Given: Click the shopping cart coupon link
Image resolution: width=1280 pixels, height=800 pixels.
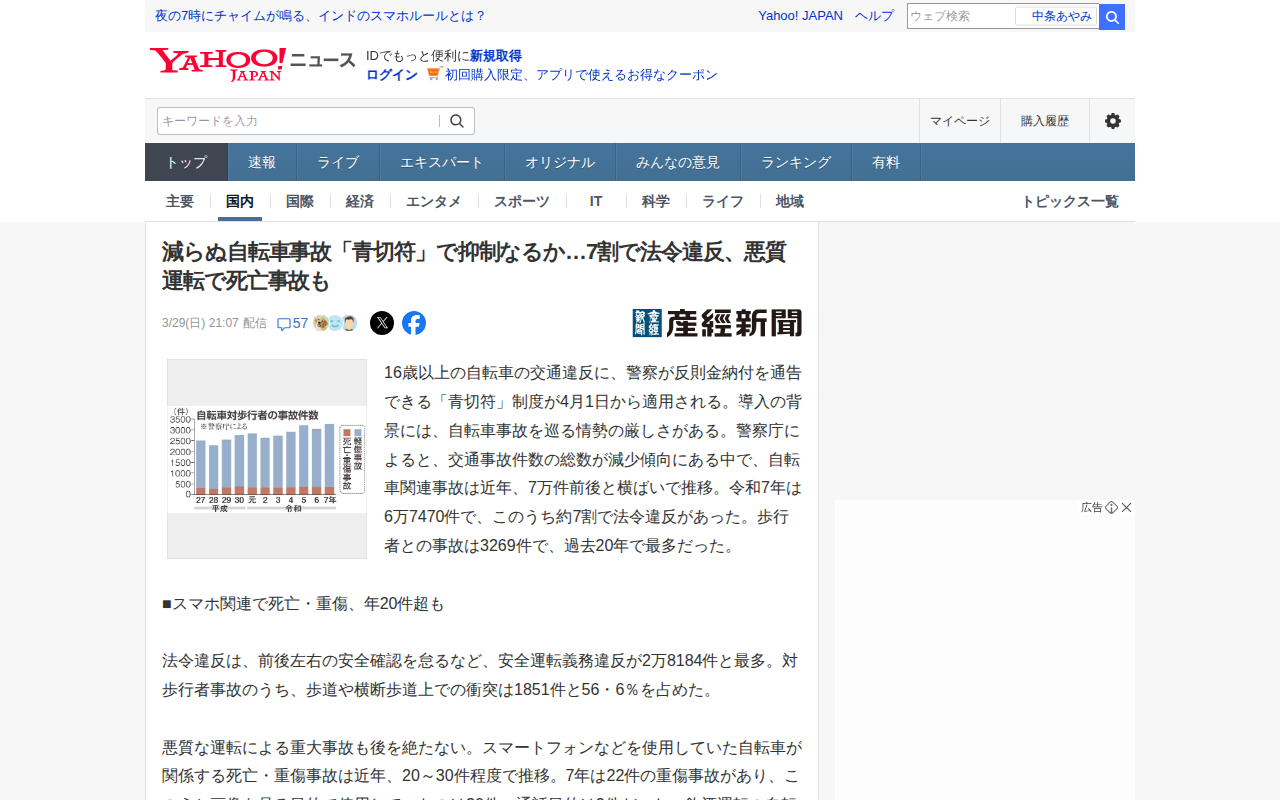Looking at the screenshot, I should [572, 75].
